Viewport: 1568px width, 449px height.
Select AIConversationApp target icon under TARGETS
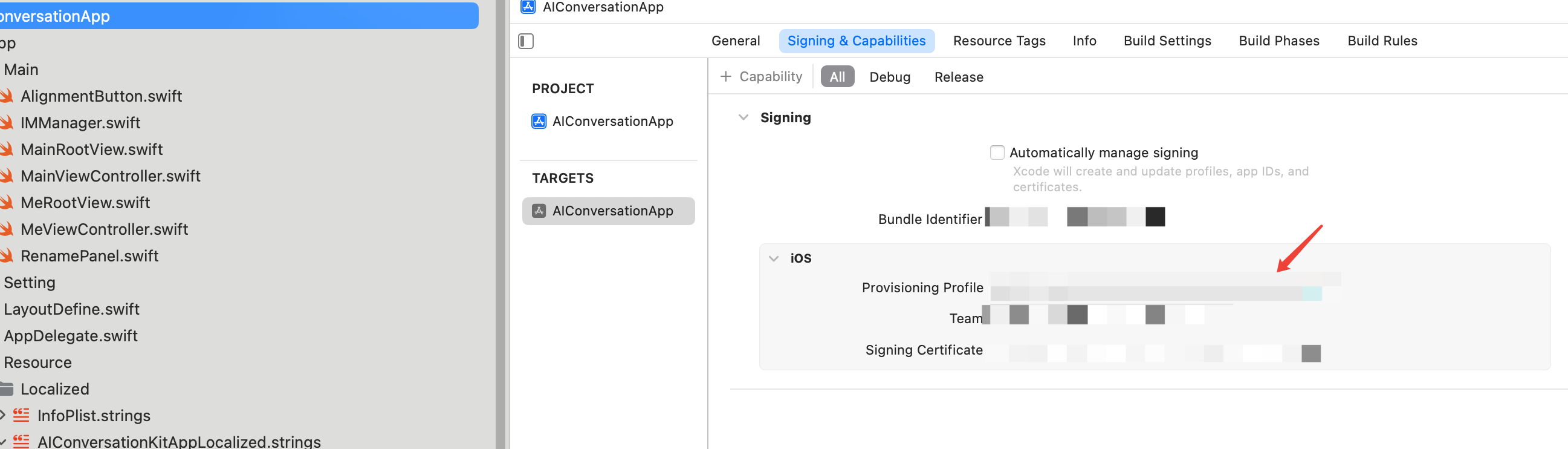[539, 211]
